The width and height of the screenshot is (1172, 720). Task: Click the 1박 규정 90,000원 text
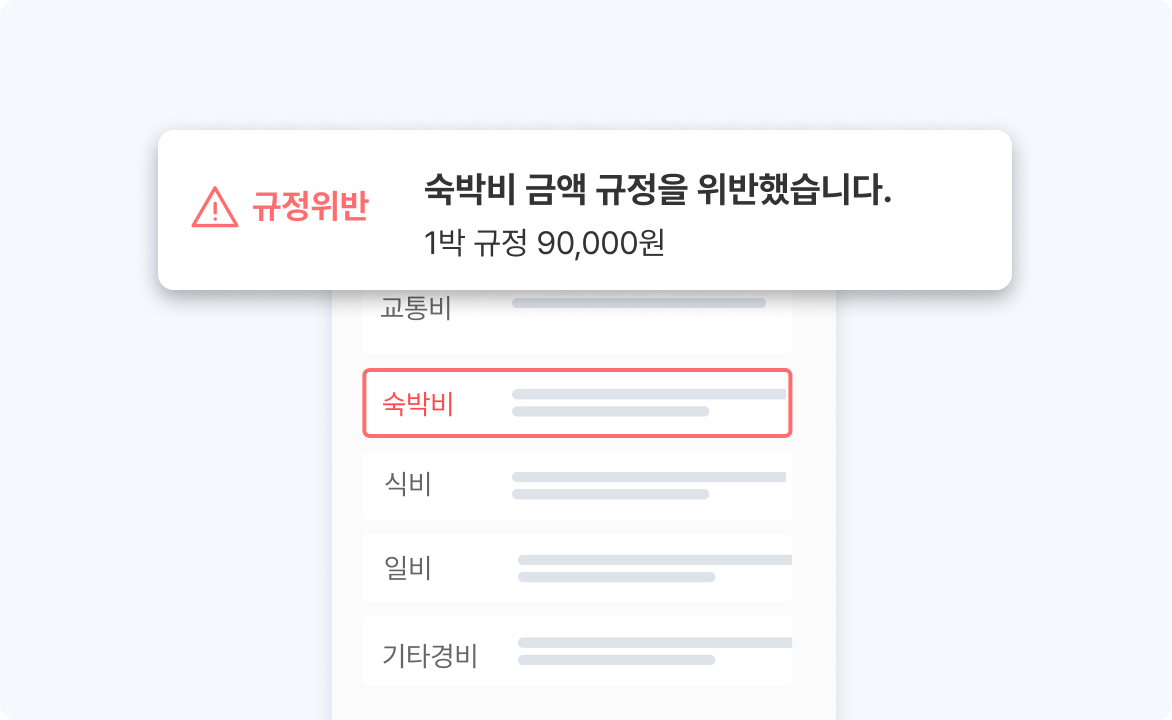[x=544, y=243]
